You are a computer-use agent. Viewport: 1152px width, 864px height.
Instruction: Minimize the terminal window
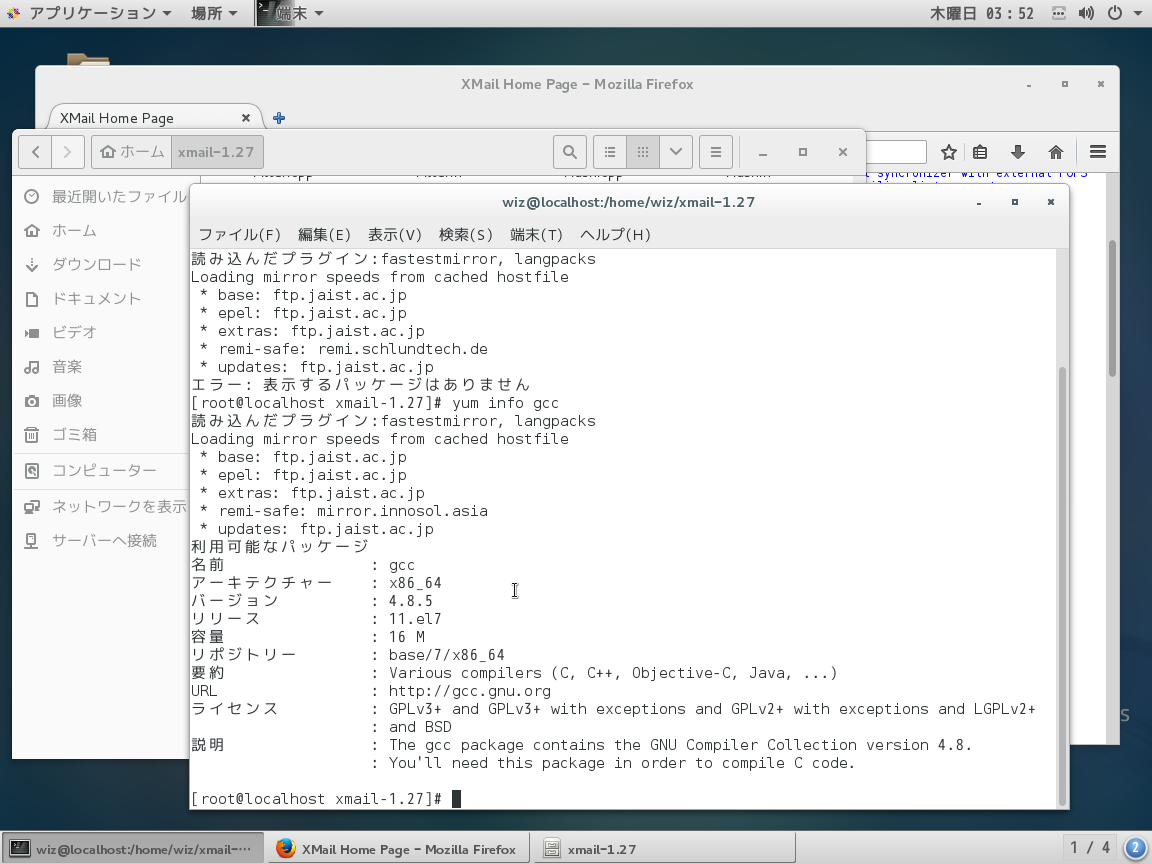(979, 202)
